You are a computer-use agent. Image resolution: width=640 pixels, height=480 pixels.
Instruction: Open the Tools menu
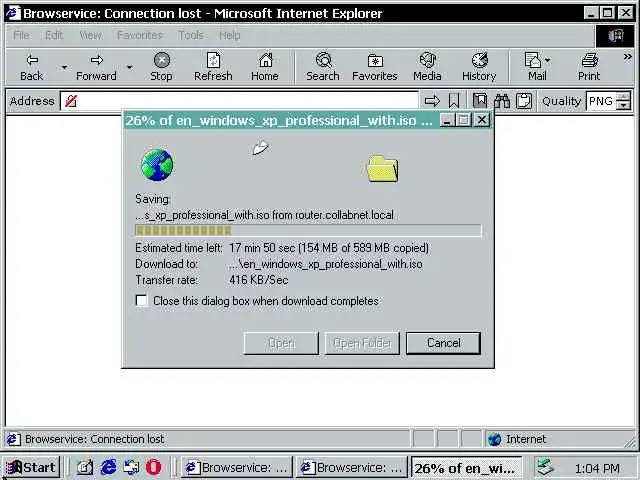[191, 36]
